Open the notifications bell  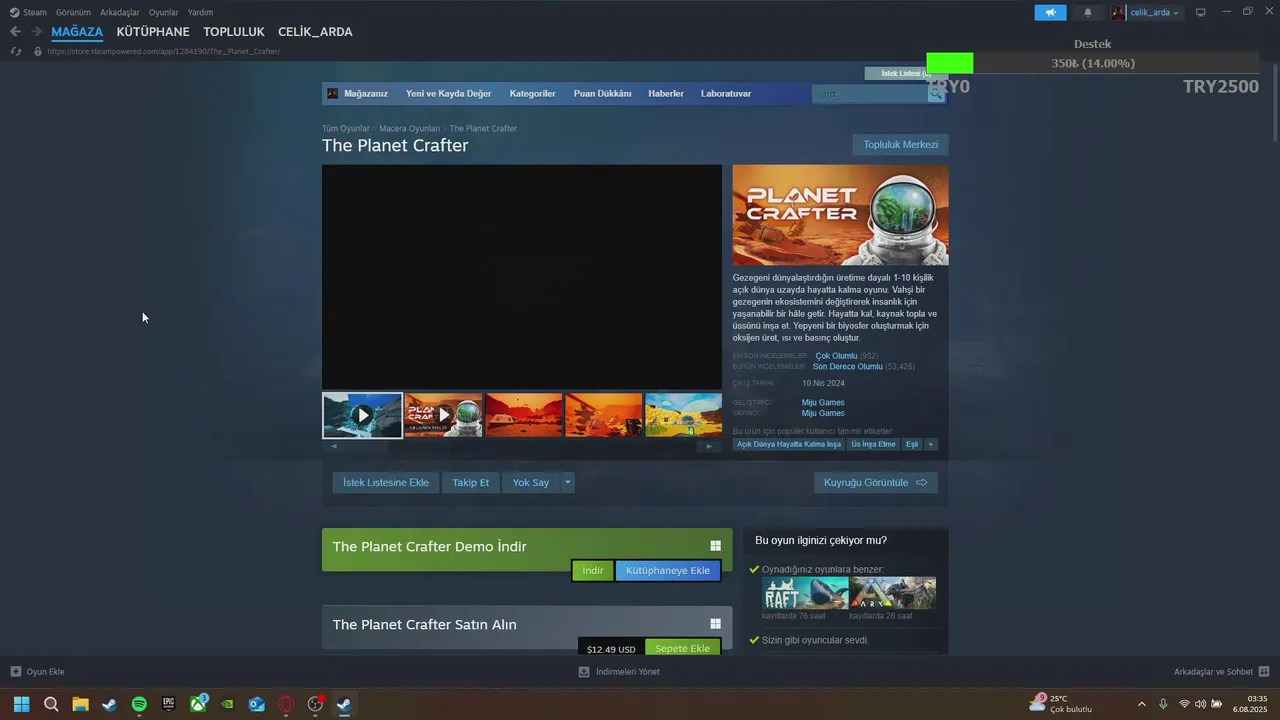[x=1088, y=13]
